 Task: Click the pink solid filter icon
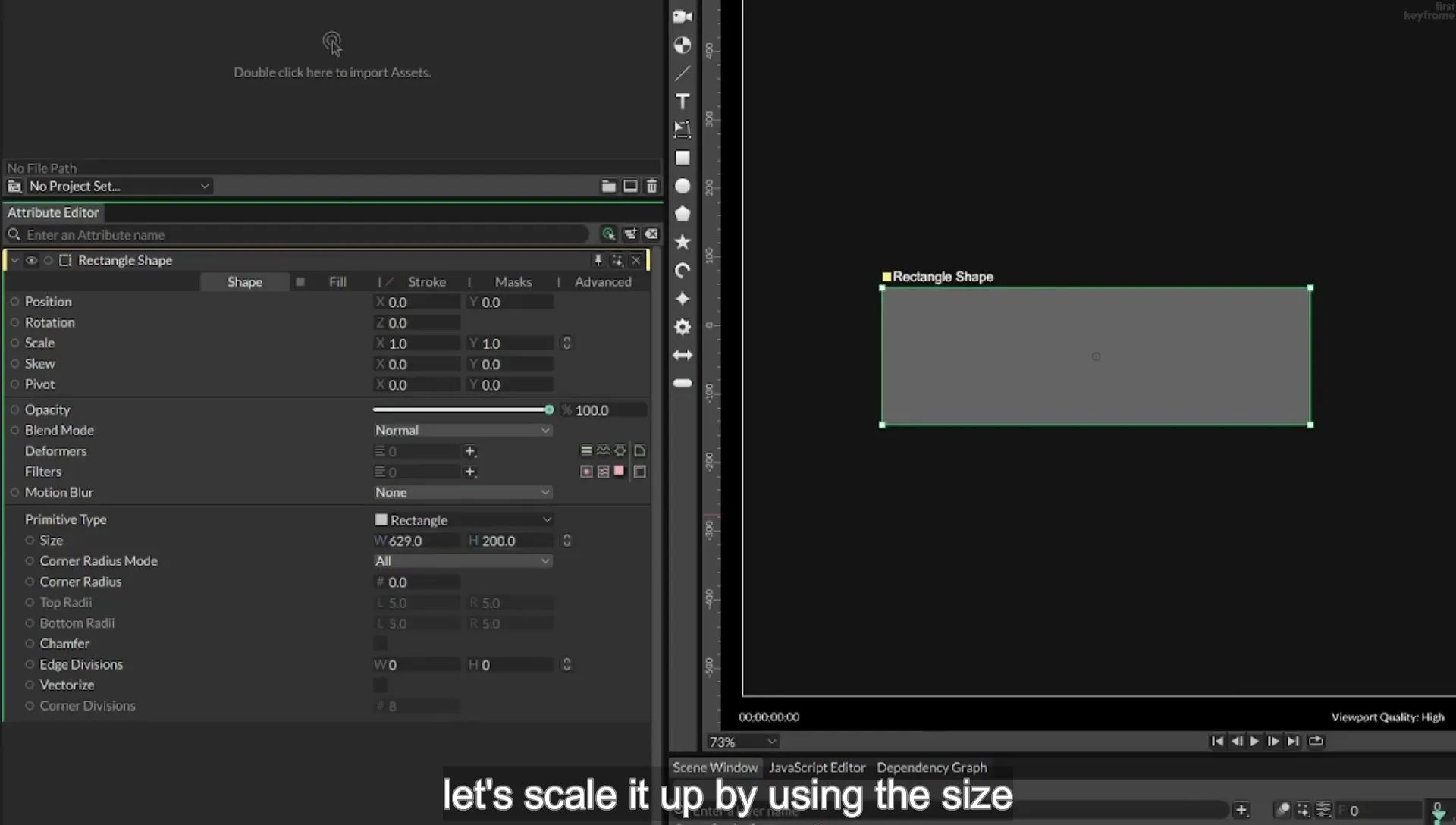coord(619,471)
